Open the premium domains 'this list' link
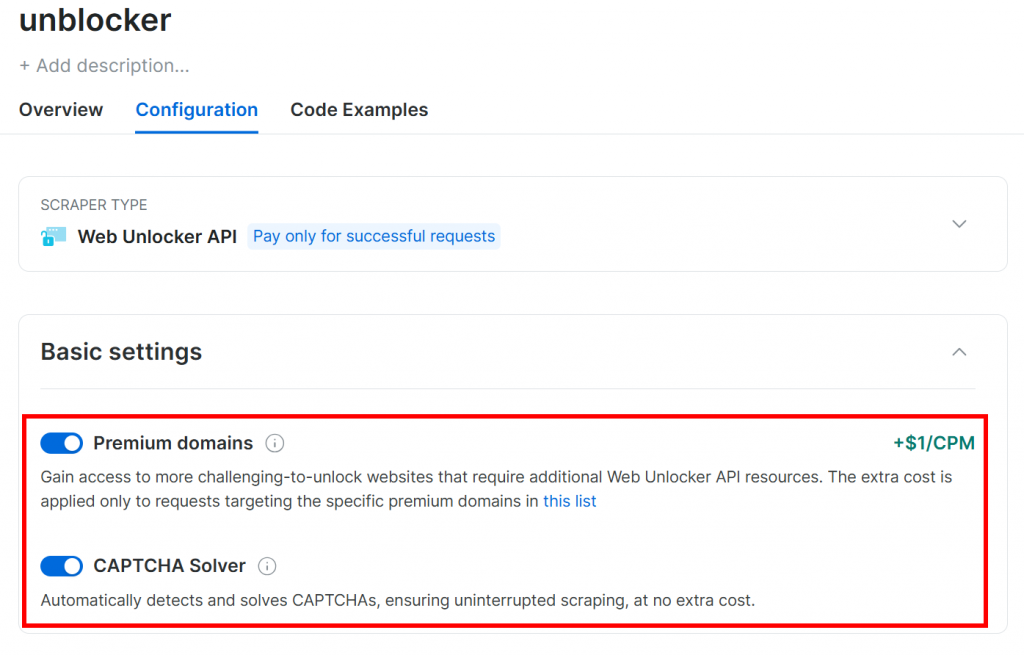This screenshot has height=655, width=1024. pos(569,501)
